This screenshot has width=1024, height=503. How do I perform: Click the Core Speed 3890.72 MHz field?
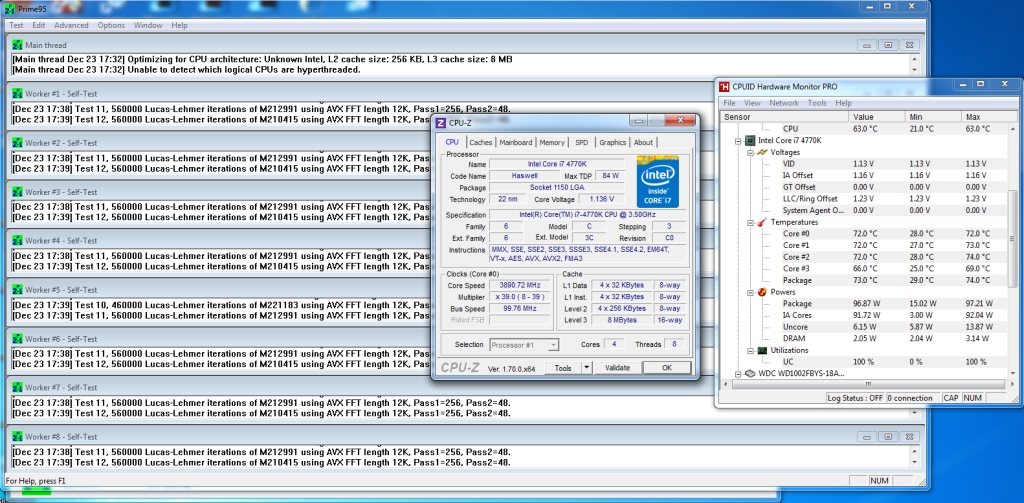pos(520,285)
